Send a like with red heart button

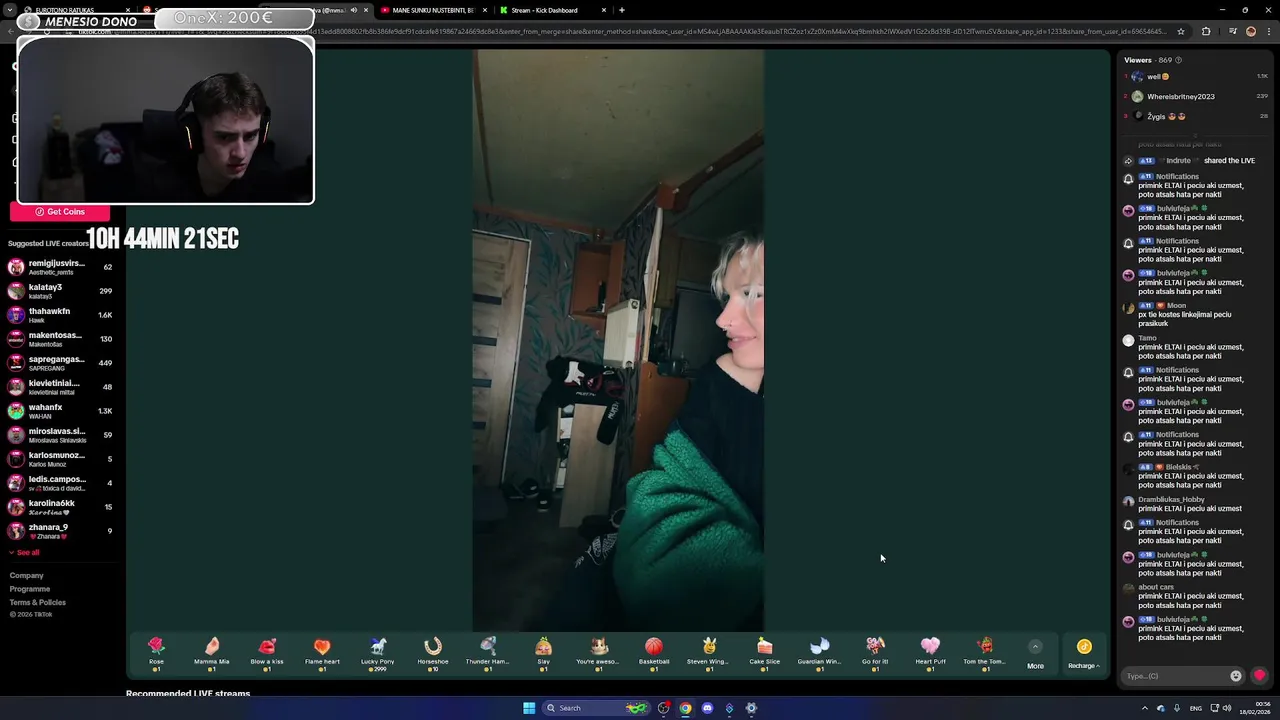point(1259,676)
